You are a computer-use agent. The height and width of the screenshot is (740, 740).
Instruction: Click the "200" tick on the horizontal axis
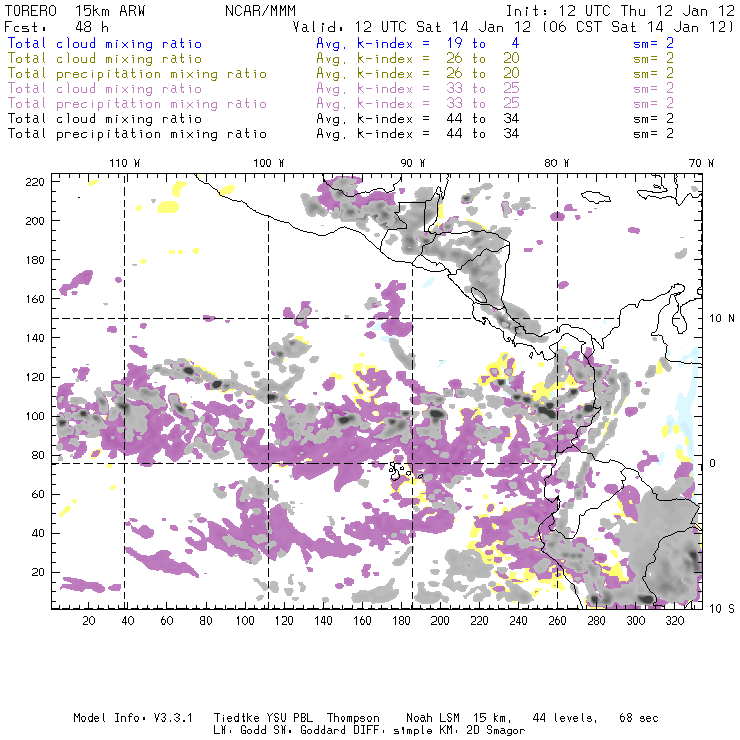[x=440, y=621]
